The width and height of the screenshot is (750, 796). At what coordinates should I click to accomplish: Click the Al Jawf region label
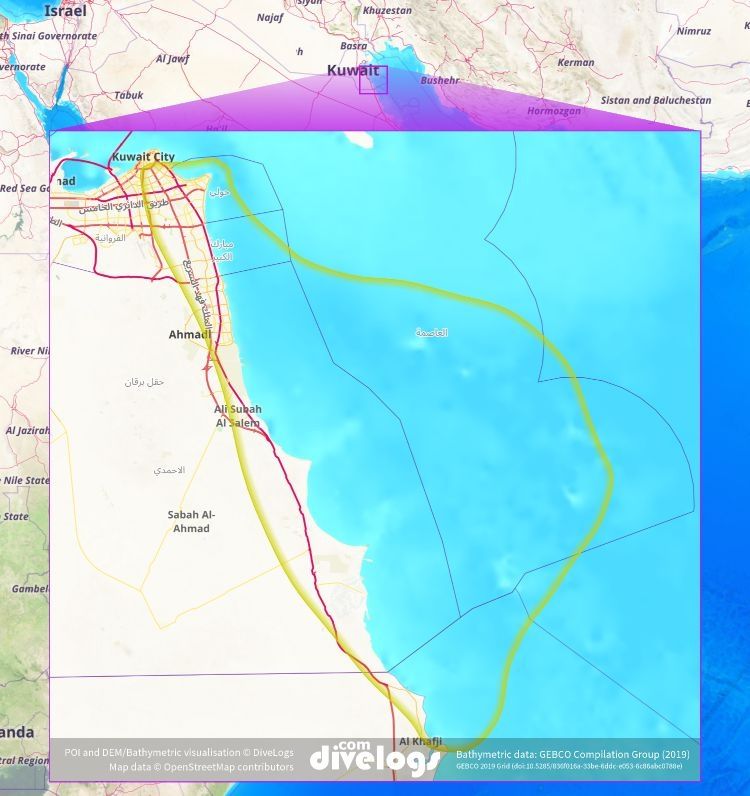173,59
